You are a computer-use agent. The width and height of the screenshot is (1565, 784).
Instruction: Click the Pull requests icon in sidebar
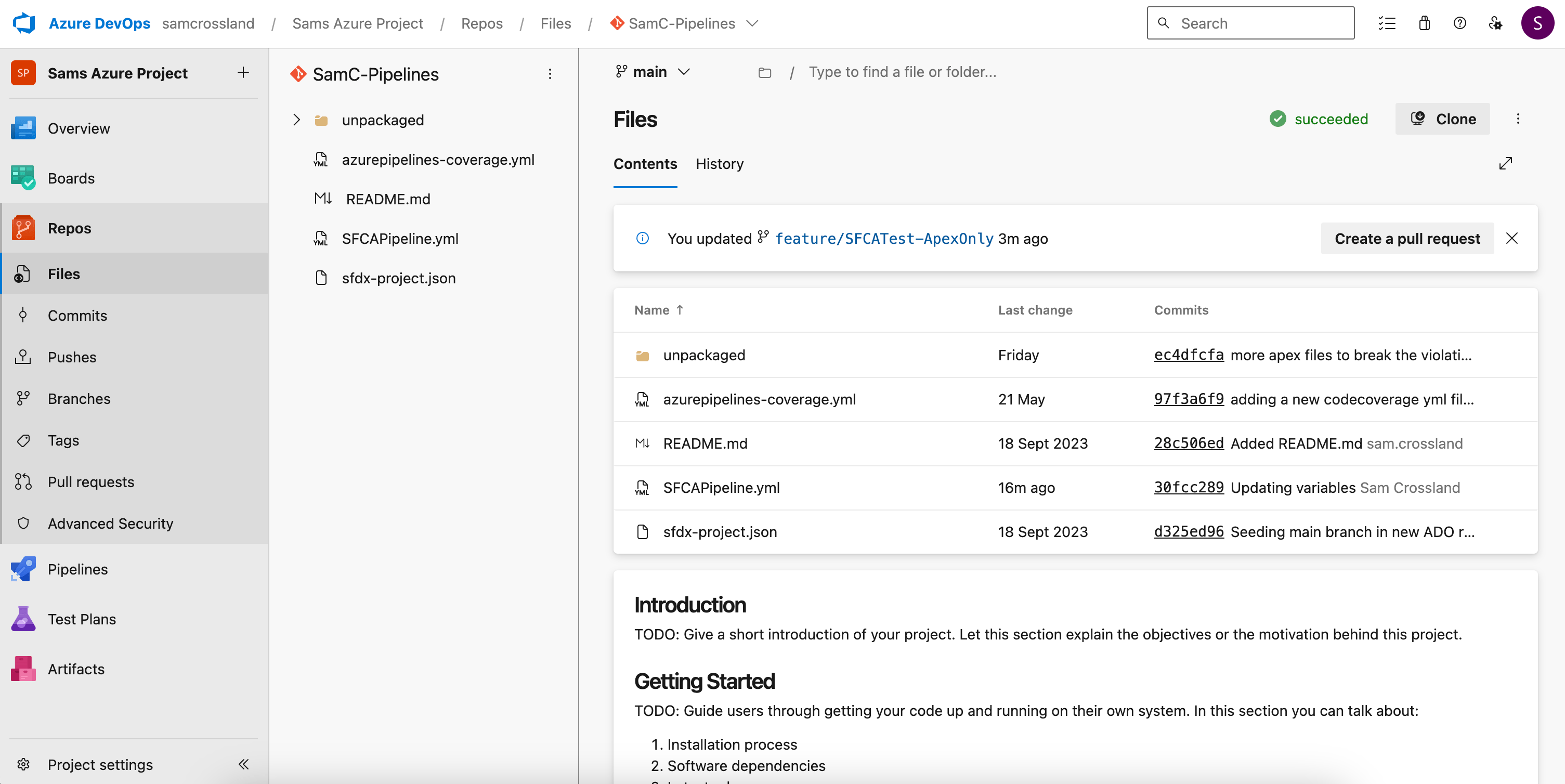(26, 481)
